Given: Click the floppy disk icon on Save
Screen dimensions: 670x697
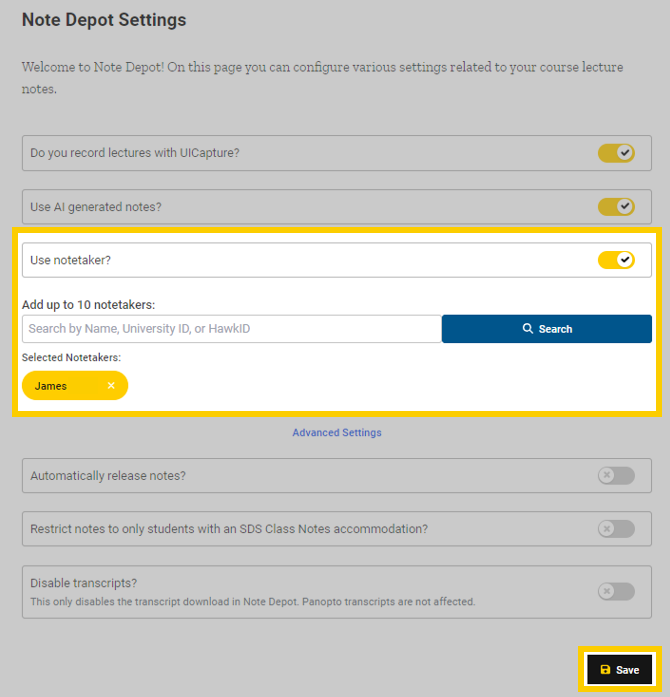Looking at the screenshot, I should click(605, 670).
